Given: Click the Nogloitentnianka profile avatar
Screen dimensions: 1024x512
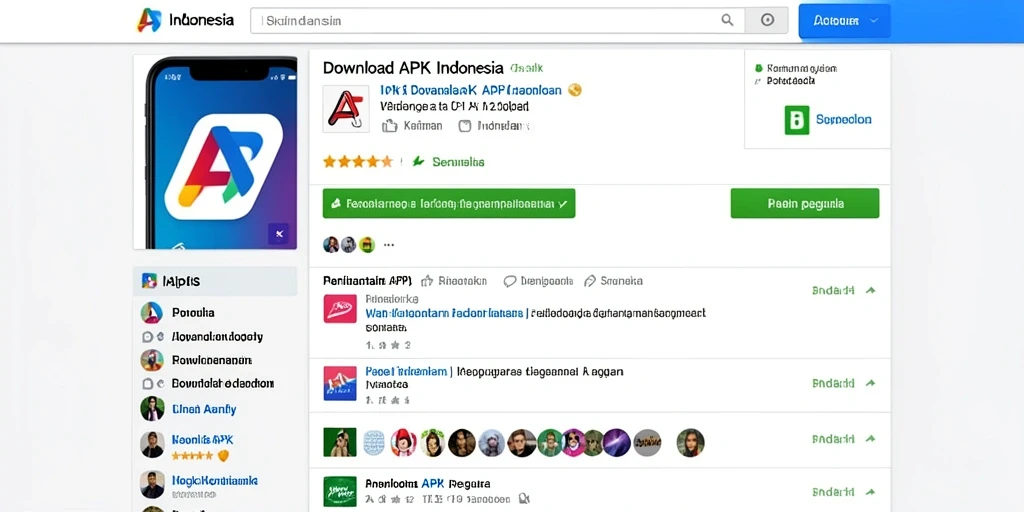Looking at the screenshot, I should click(x=152, y=485).
